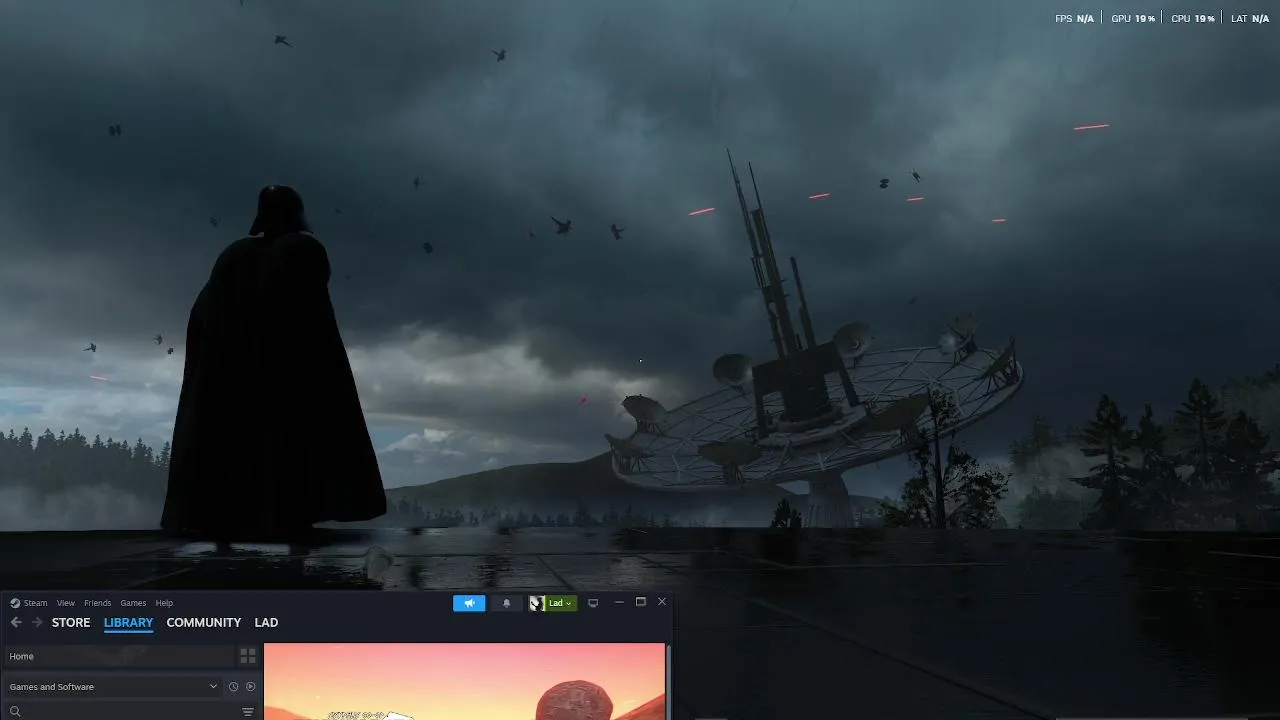1280x720 pixels.
Task: Open the Steam menu
Action: 29,603
